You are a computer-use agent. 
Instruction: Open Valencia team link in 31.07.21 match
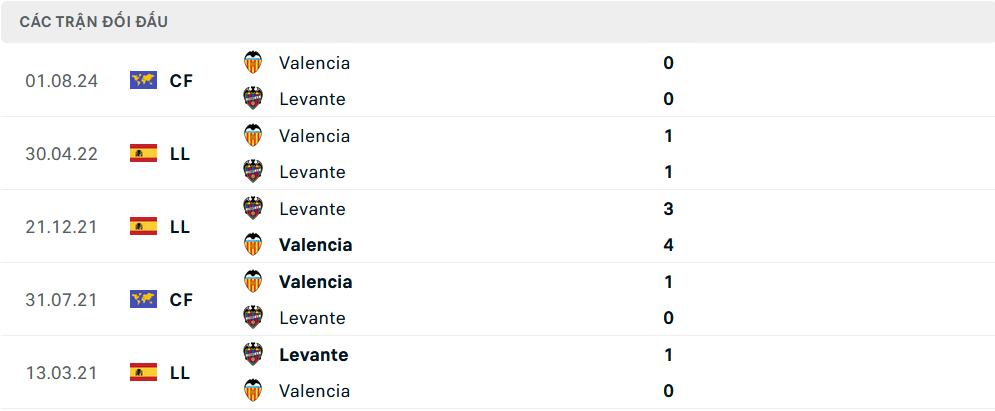[x=315, y=282]
